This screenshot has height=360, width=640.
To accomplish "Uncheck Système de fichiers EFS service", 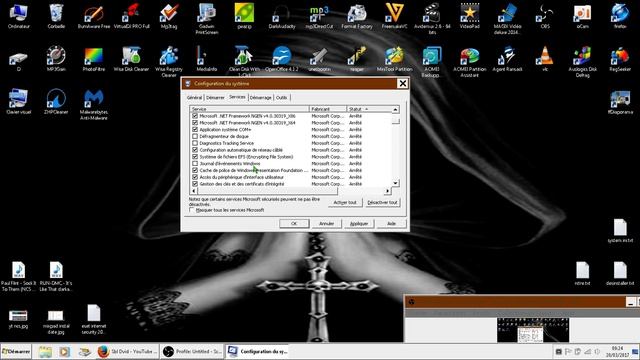I will tap(195, 157).
